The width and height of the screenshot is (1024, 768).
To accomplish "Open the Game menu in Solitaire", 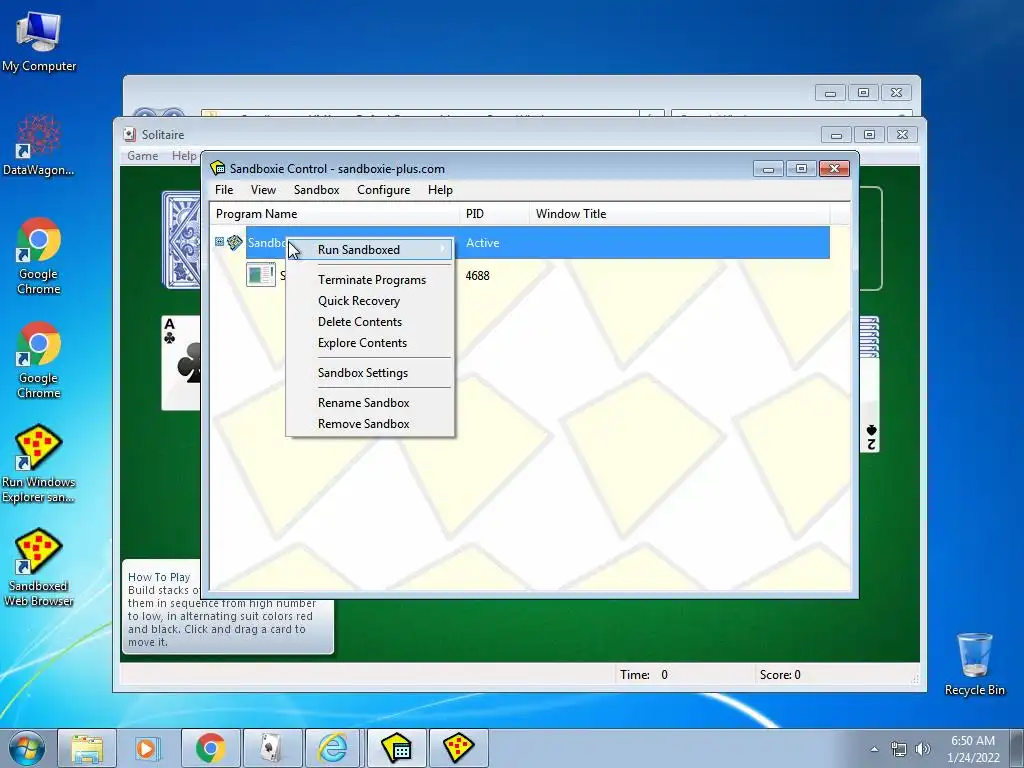I will point(142,155).
